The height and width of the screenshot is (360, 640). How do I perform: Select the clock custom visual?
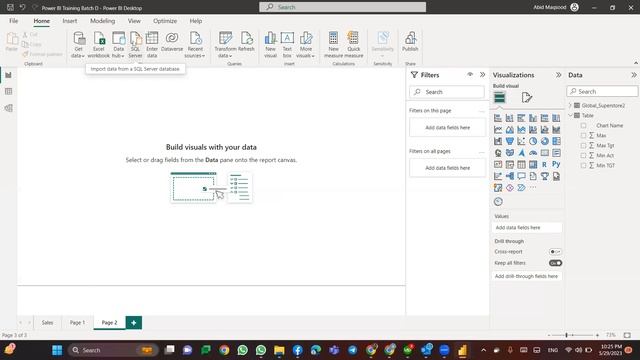tap(498, 202)
